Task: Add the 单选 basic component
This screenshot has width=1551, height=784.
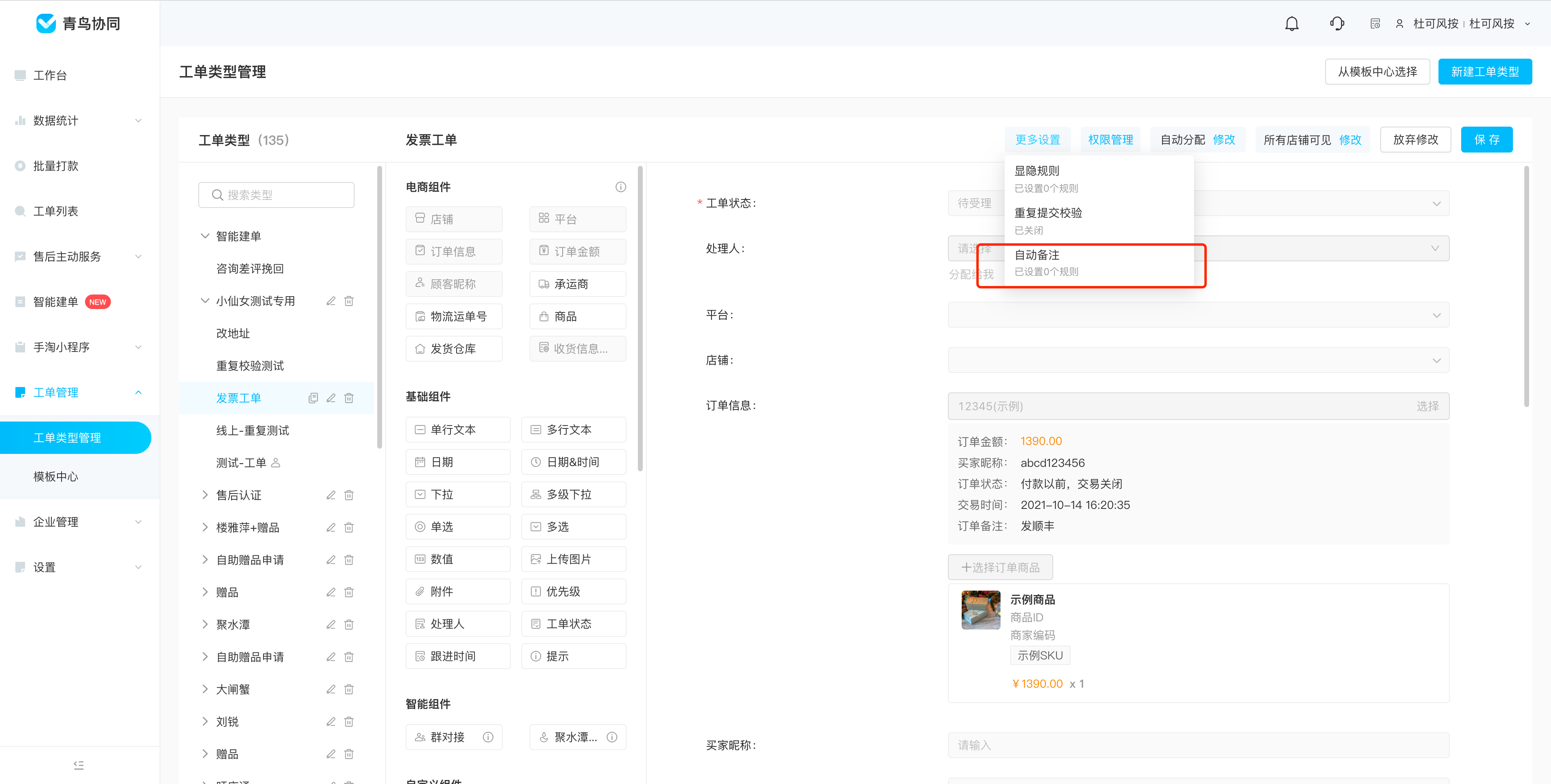Action: coord(458,526)
